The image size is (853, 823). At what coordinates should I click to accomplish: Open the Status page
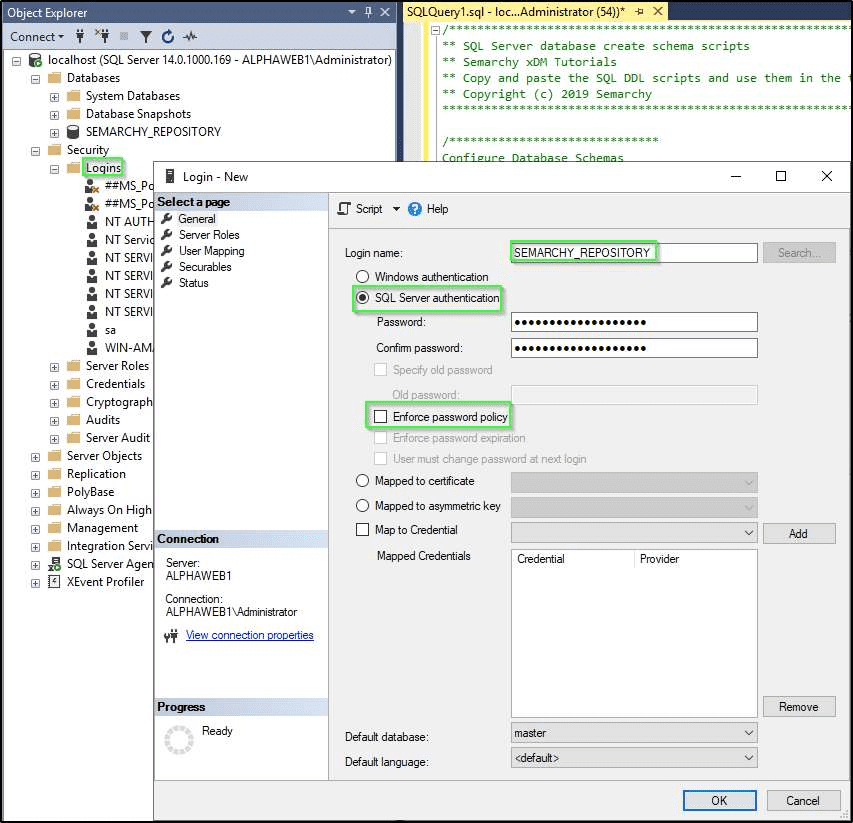tap(194, 283)
